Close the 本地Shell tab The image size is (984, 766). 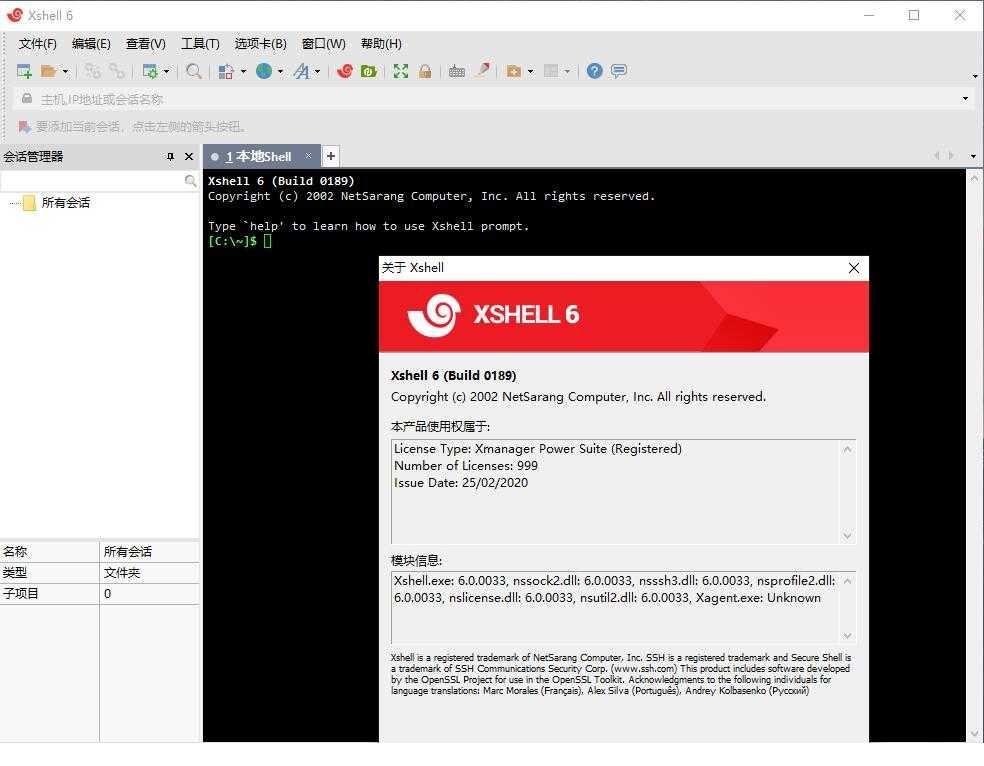[308, 156]
